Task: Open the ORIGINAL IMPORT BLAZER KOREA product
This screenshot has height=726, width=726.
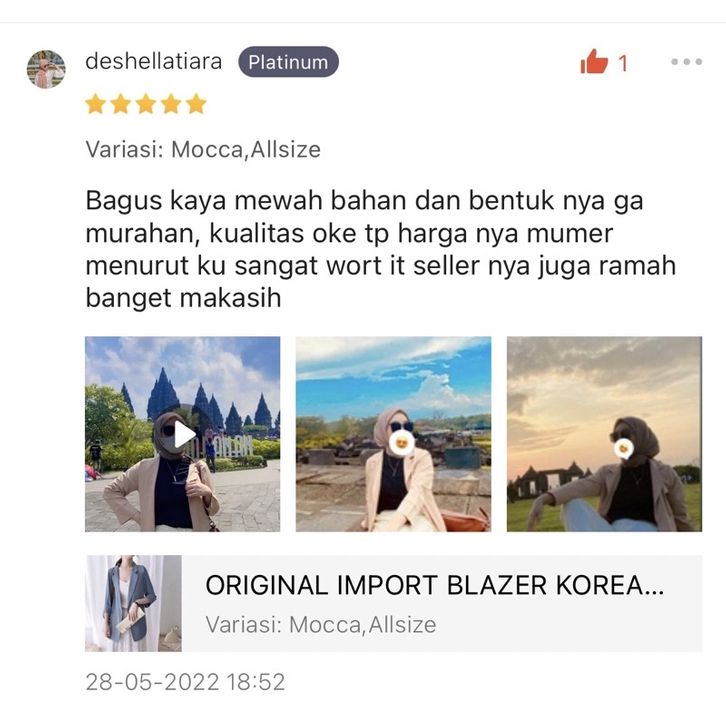Action: (394, 603)
